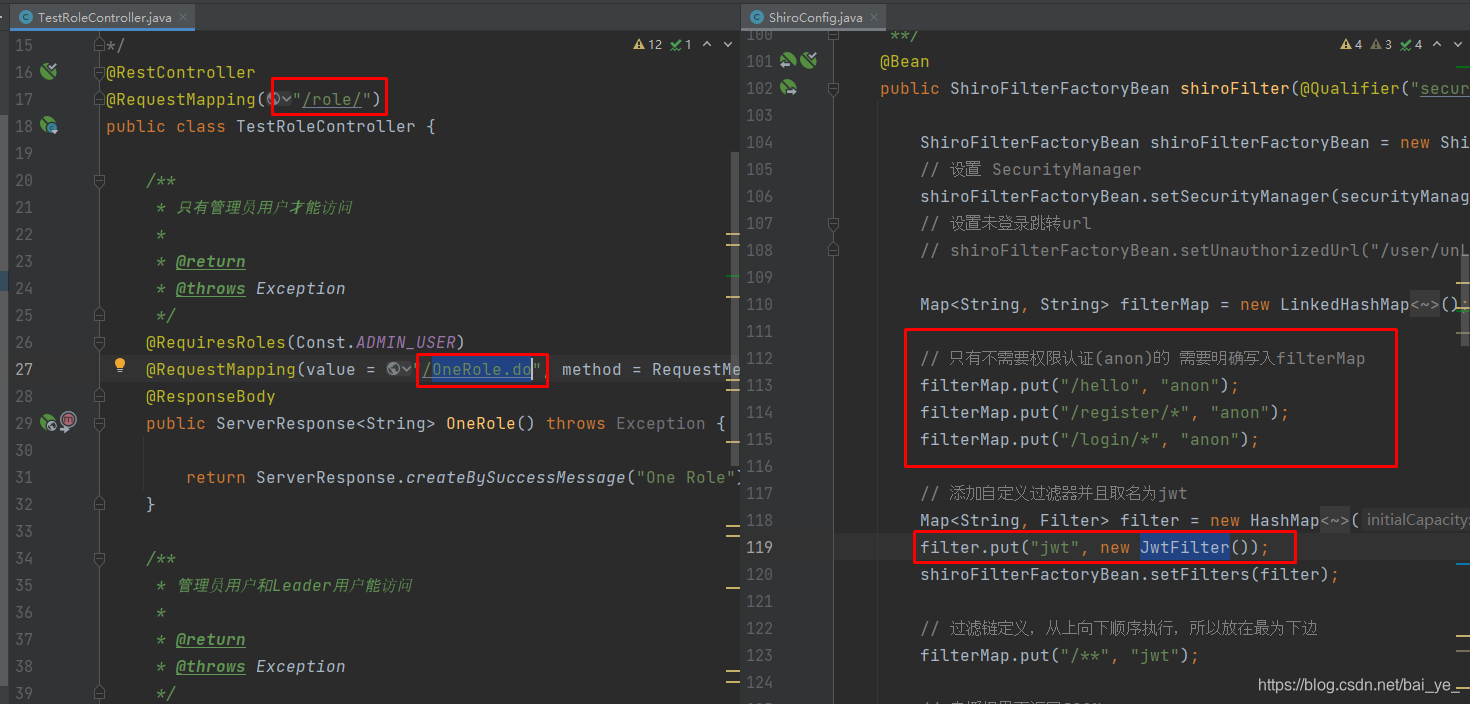Click the green bean-check gutter icon on line 101
This screenshot has height=704, width=1470.
[809, 60]
